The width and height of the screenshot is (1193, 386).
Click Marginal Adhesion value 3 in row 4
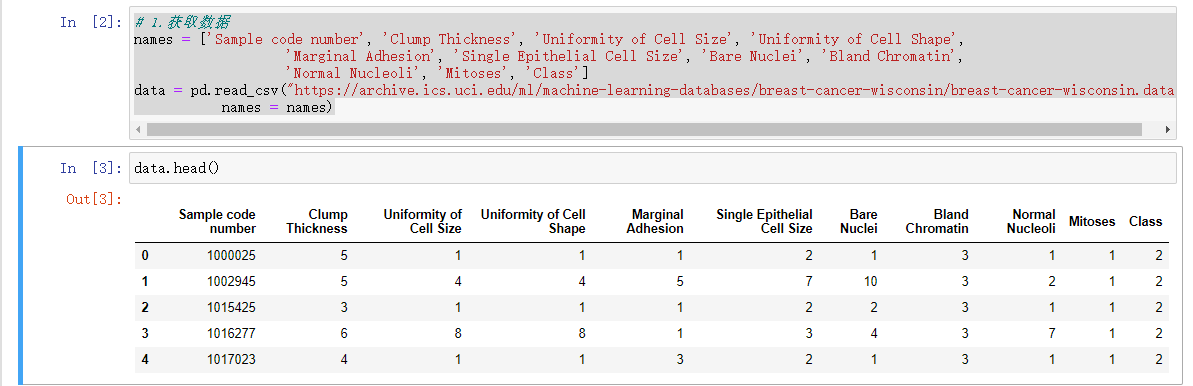tap(679, 359)
